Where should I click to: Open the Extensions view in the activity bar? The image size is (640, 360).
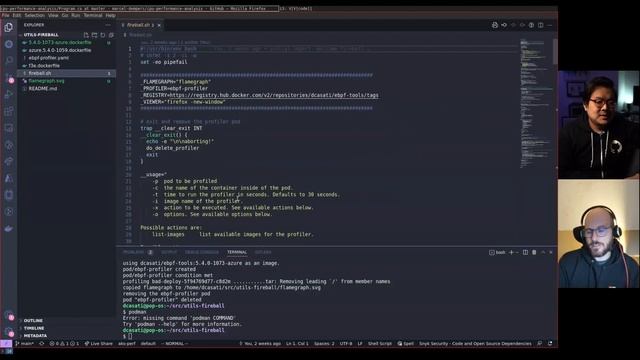[9, 111]
